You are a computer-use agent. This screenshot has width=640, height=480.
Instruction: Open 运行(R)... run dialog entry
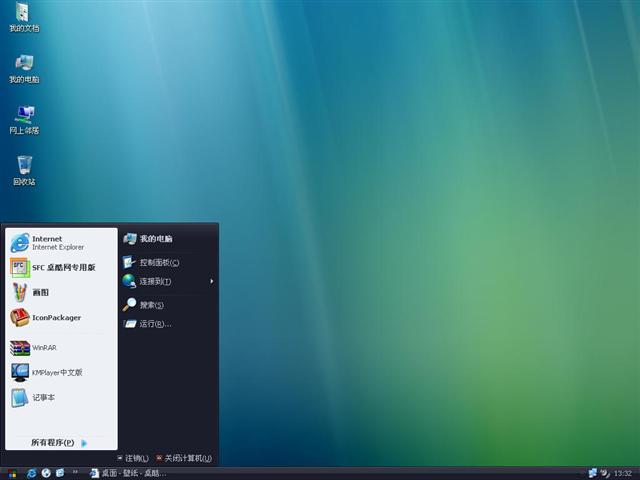pyautogui.click(x=169, y=324)
